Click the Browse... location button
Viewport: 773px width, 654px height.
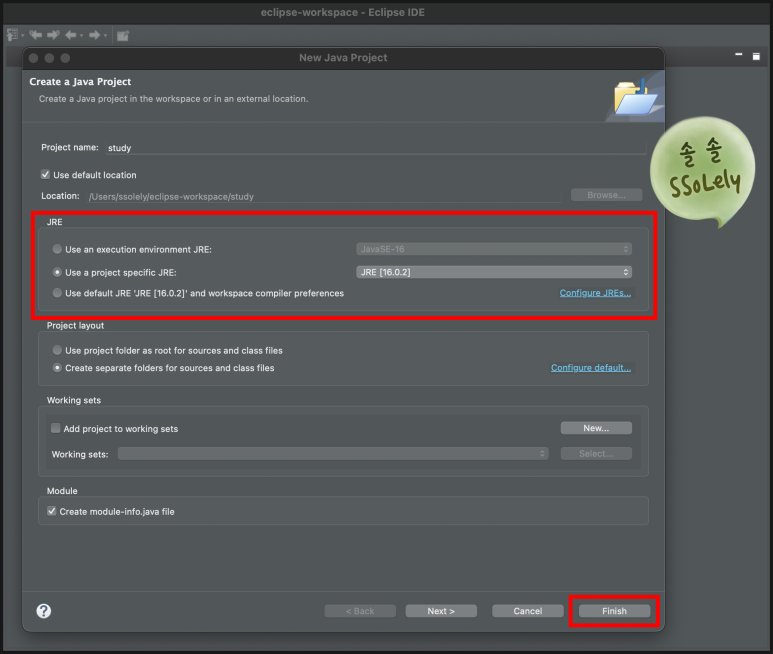pyautogui.click(x=606, y=195)
